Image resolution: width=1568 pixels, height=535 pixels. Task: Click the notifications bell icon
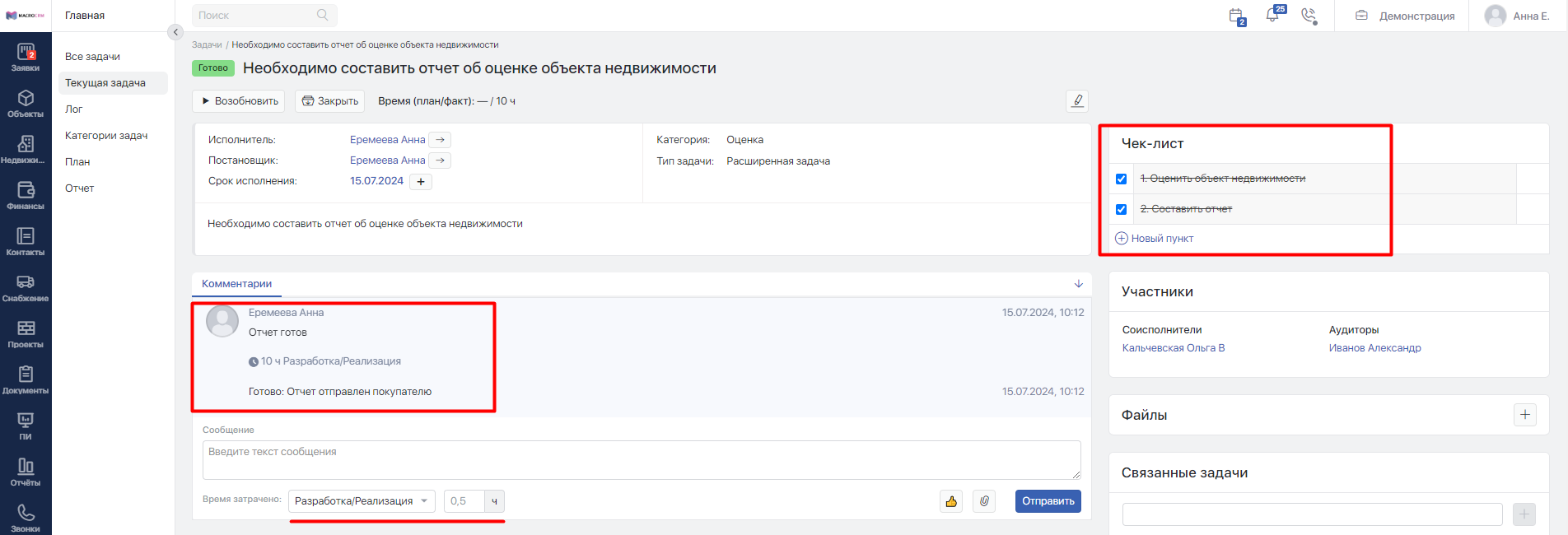point(1273,15)
